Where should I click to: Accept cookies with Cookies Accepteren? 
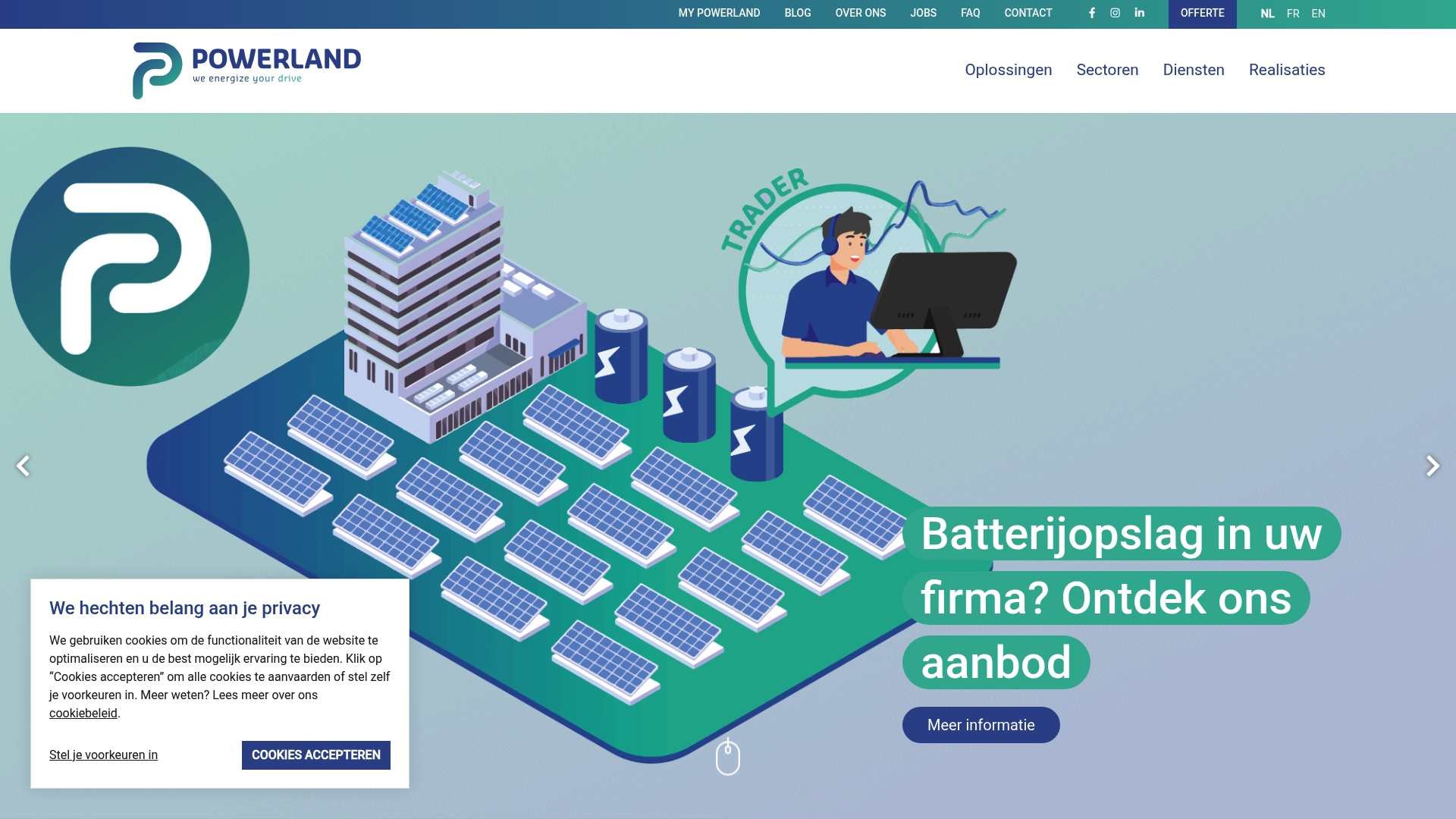point(316,755)
